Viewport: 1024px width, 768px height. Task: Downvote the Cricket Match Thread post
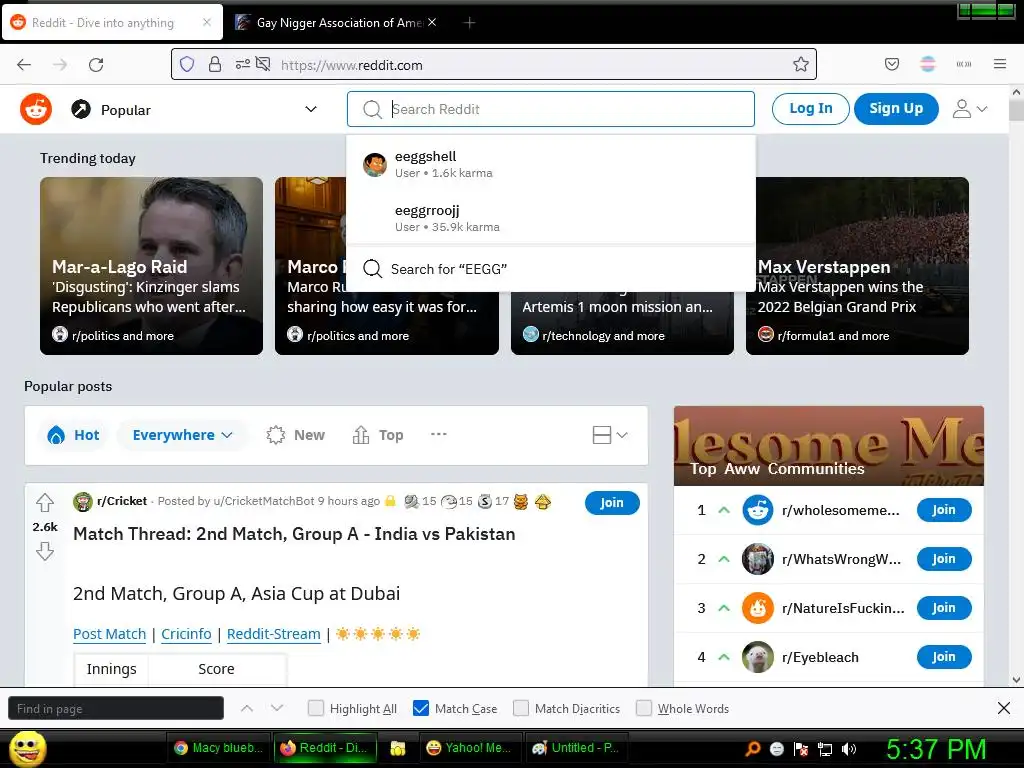click(44, 551)
